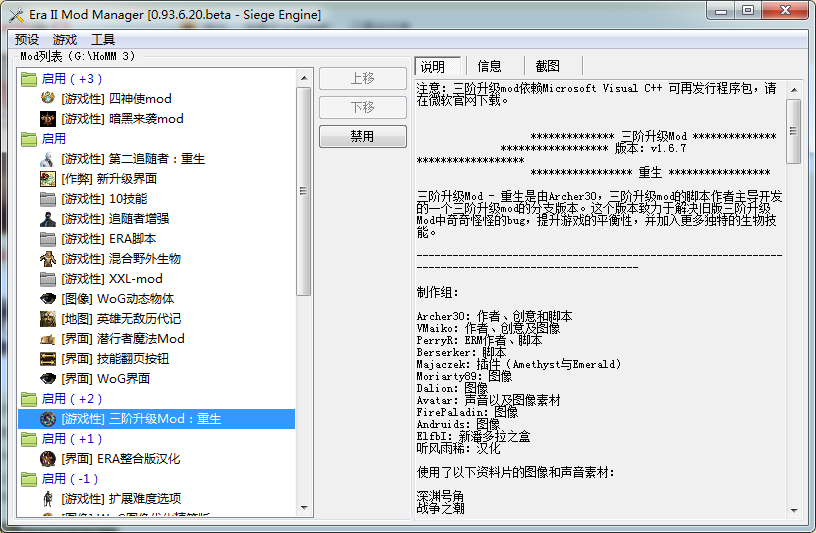This screenshot has height=533, width=816.
Task: Click the 暗黑来袭mod icon
Action: point(48,119)
